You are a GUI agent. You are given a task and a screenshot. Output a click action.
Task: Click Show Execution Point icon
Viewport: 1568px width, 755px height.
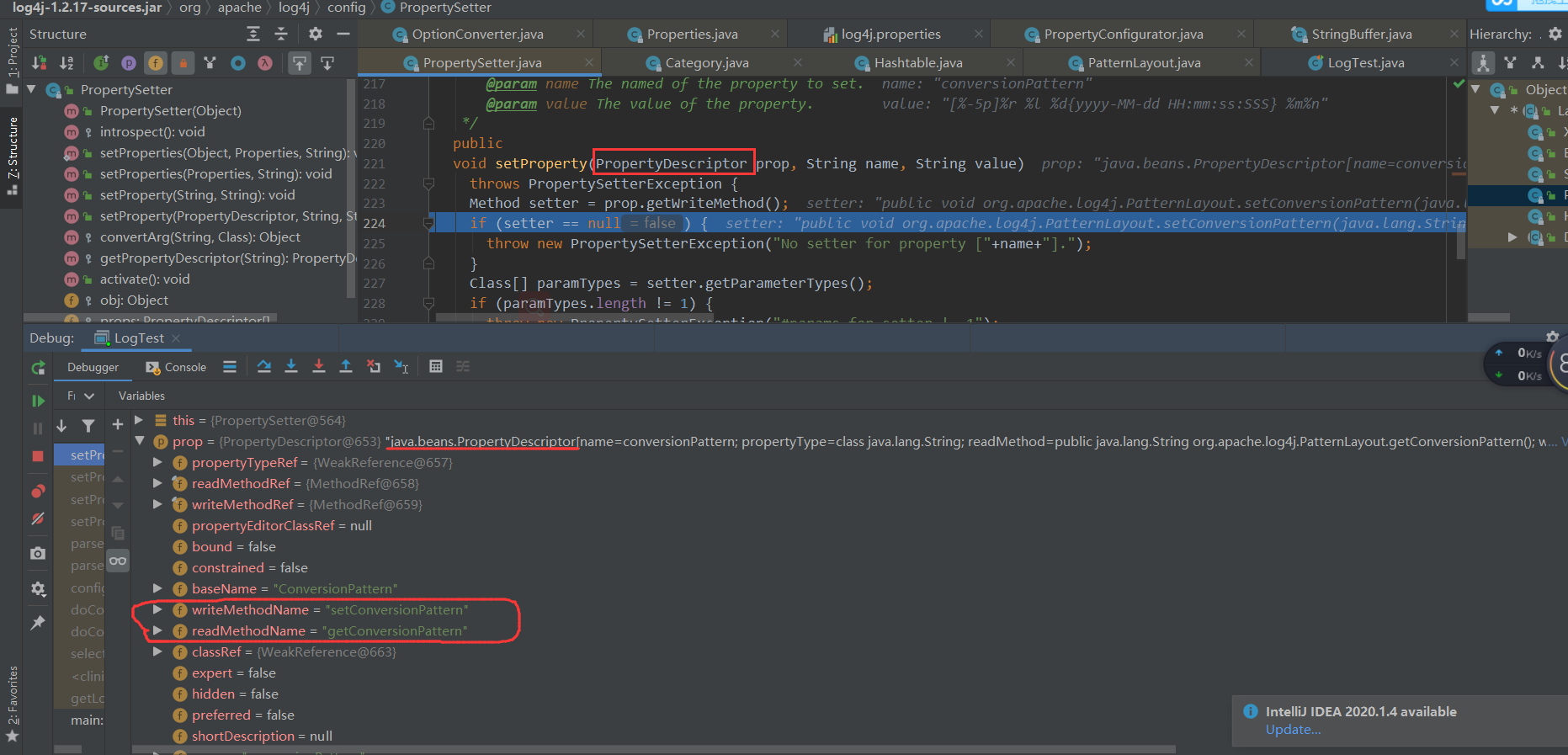pos(230,366)
